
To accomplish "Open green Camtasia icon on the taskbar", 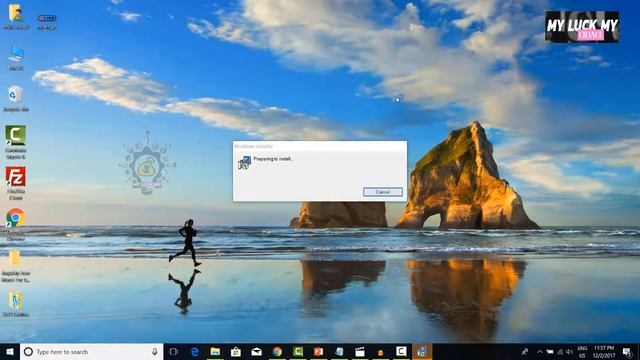I will coord(298,351).
